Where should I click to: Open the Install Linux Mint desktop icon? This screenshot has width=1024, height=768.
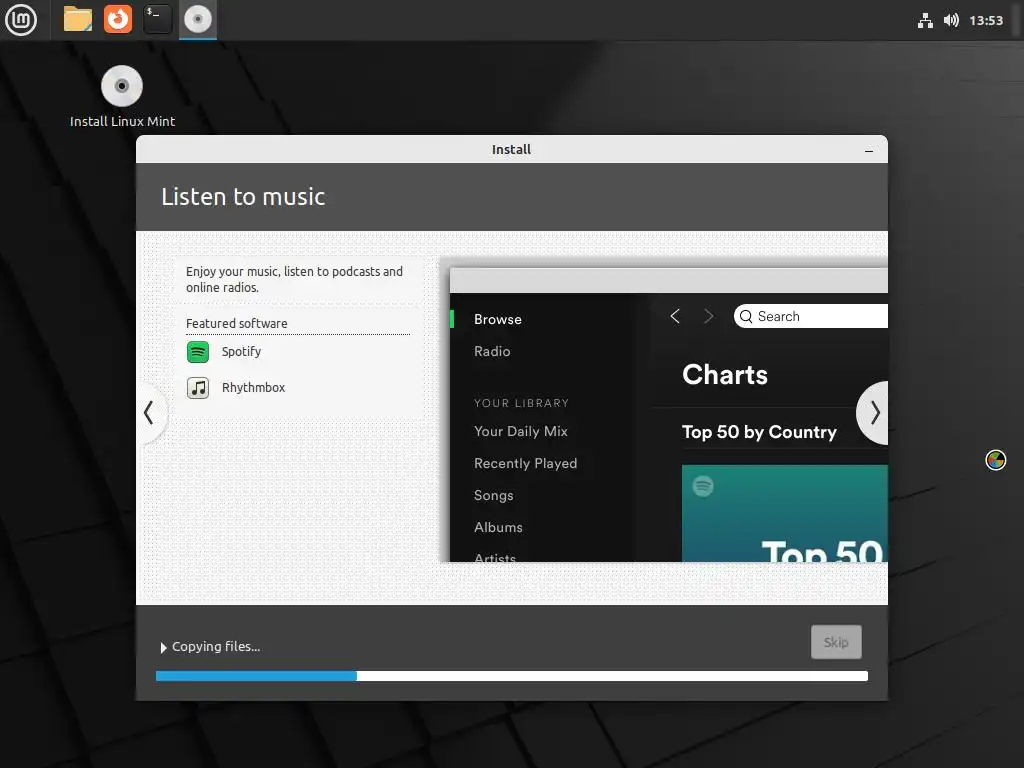coord(121,86)
